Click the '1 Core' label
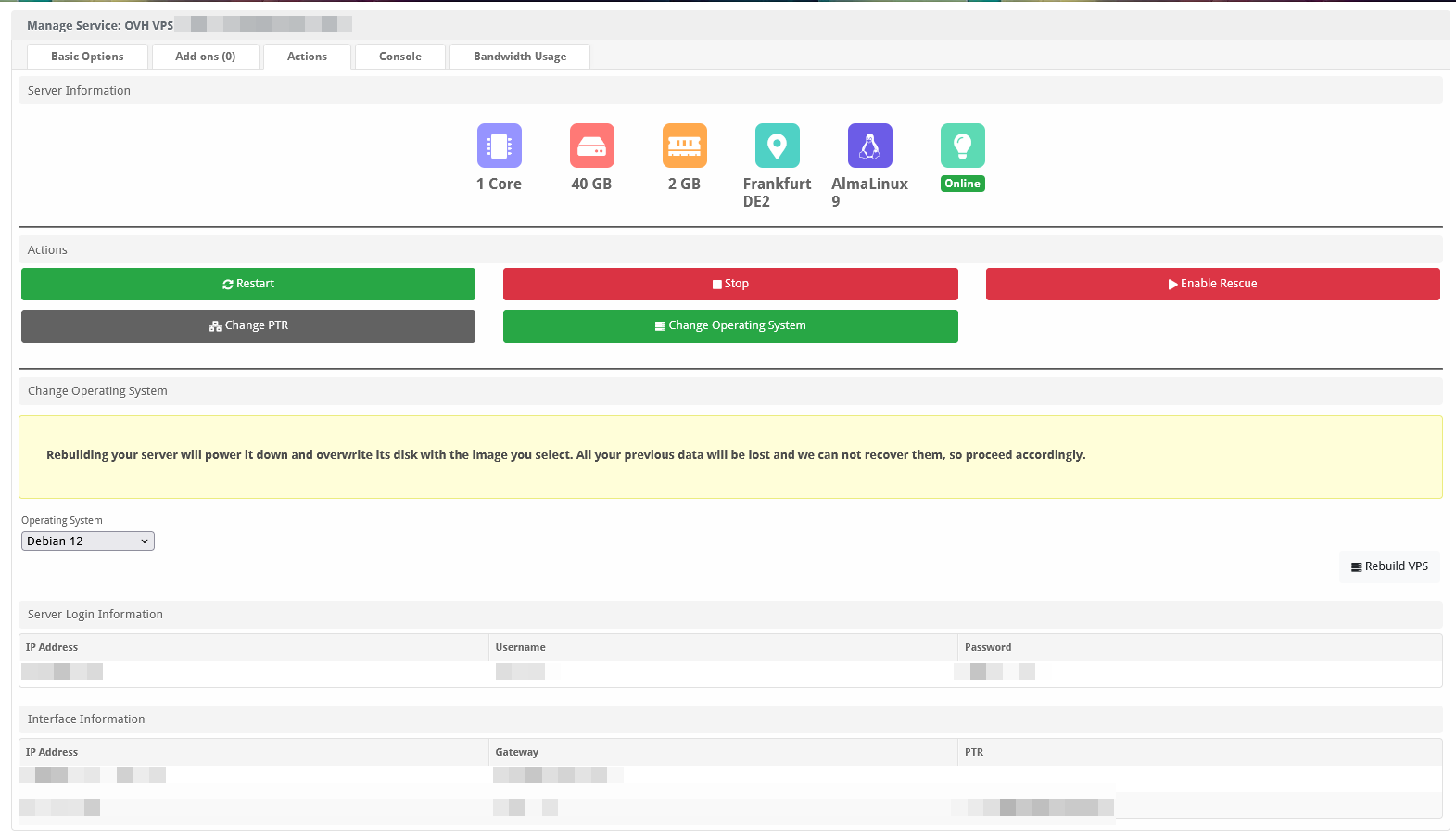Viewport: 1456px width, 840px height. click(x=499, y=184)
